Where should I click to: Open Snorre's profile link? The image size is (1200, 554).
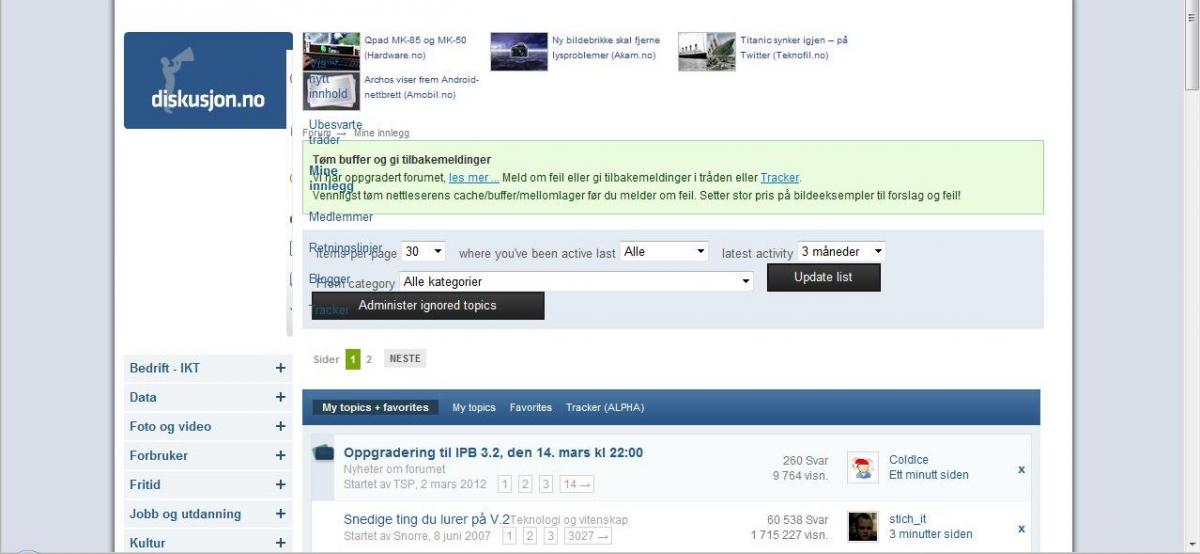coord(412,536)
